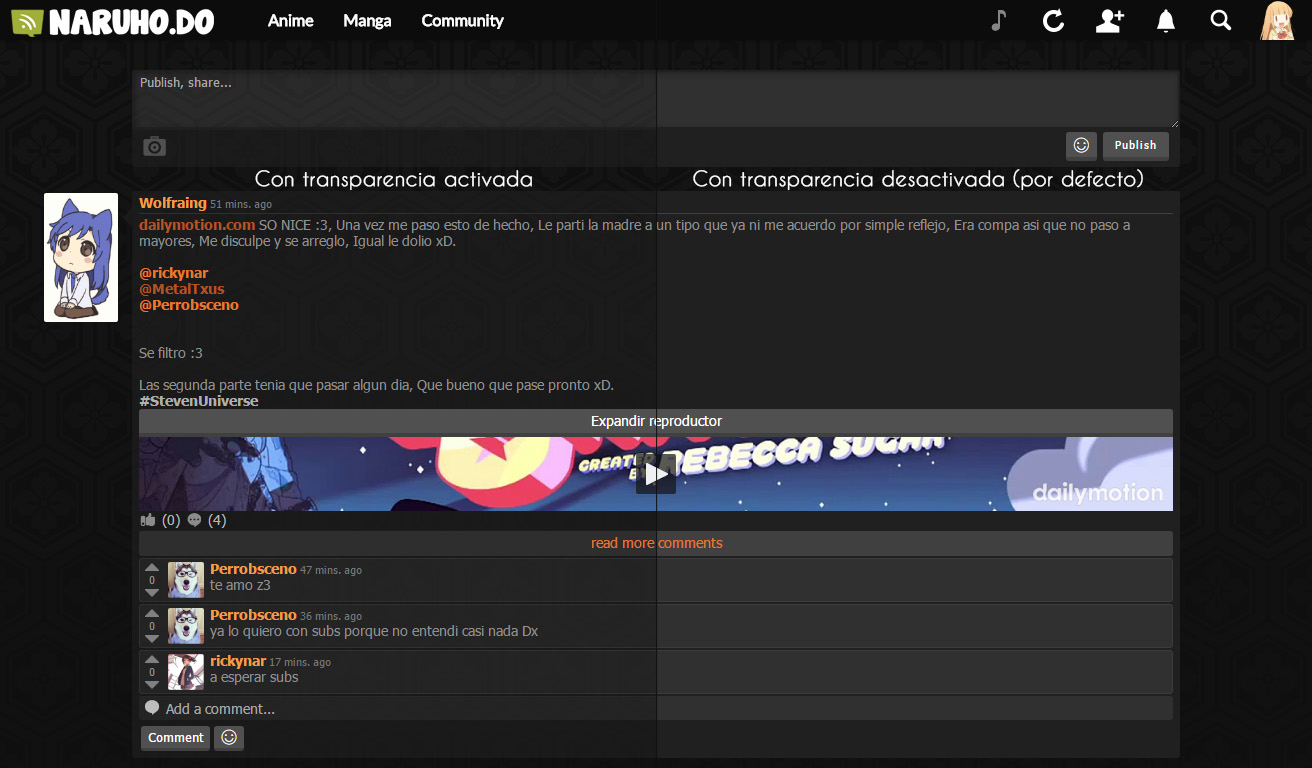Image resolution: width=1312 pixels, height=768 pixels.
Task: Open the user profile avatar in header
Action: click(x=1277, y=21)
